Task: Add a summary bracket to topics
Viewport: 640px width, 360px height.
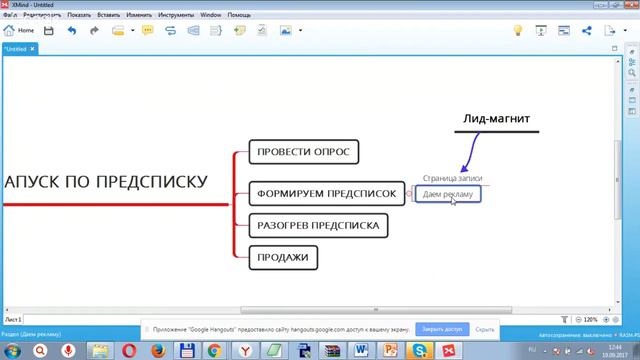Action: click(x=216, y=31)
